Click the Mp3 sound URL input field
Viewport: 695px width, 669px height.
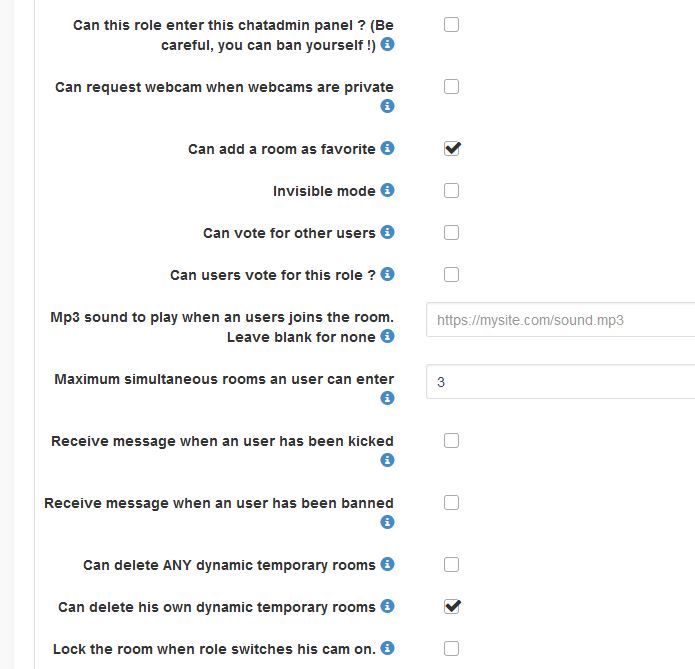(560, 320)
